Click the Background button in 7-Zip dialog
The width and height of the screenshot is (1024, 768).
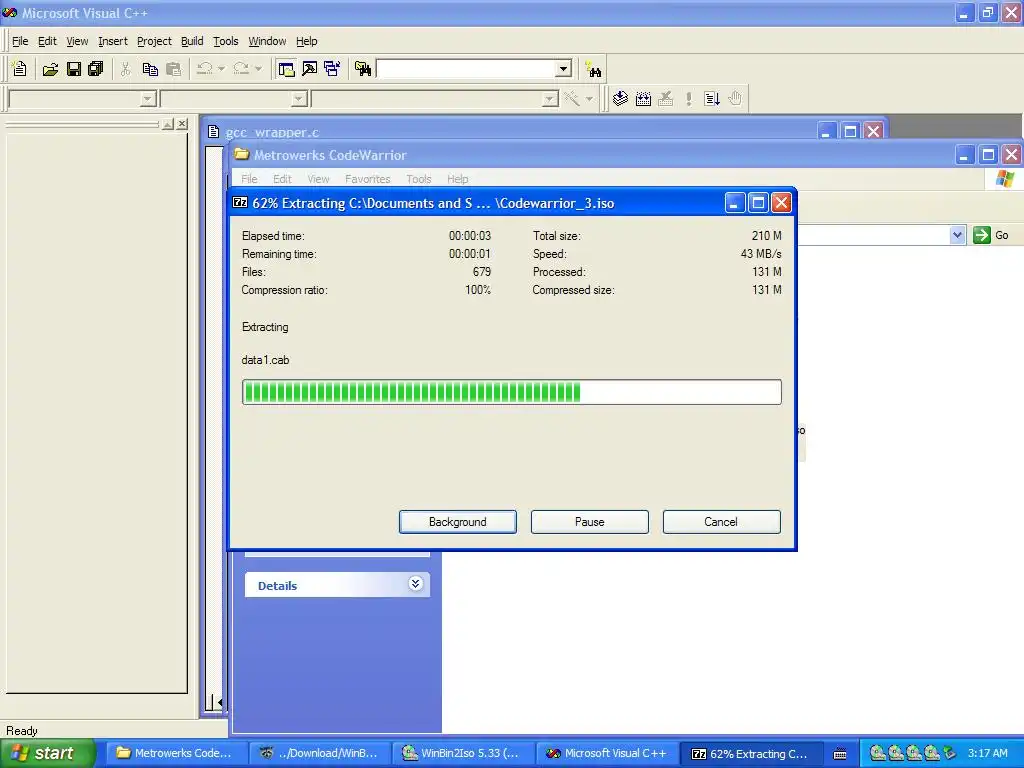[458, 522]
